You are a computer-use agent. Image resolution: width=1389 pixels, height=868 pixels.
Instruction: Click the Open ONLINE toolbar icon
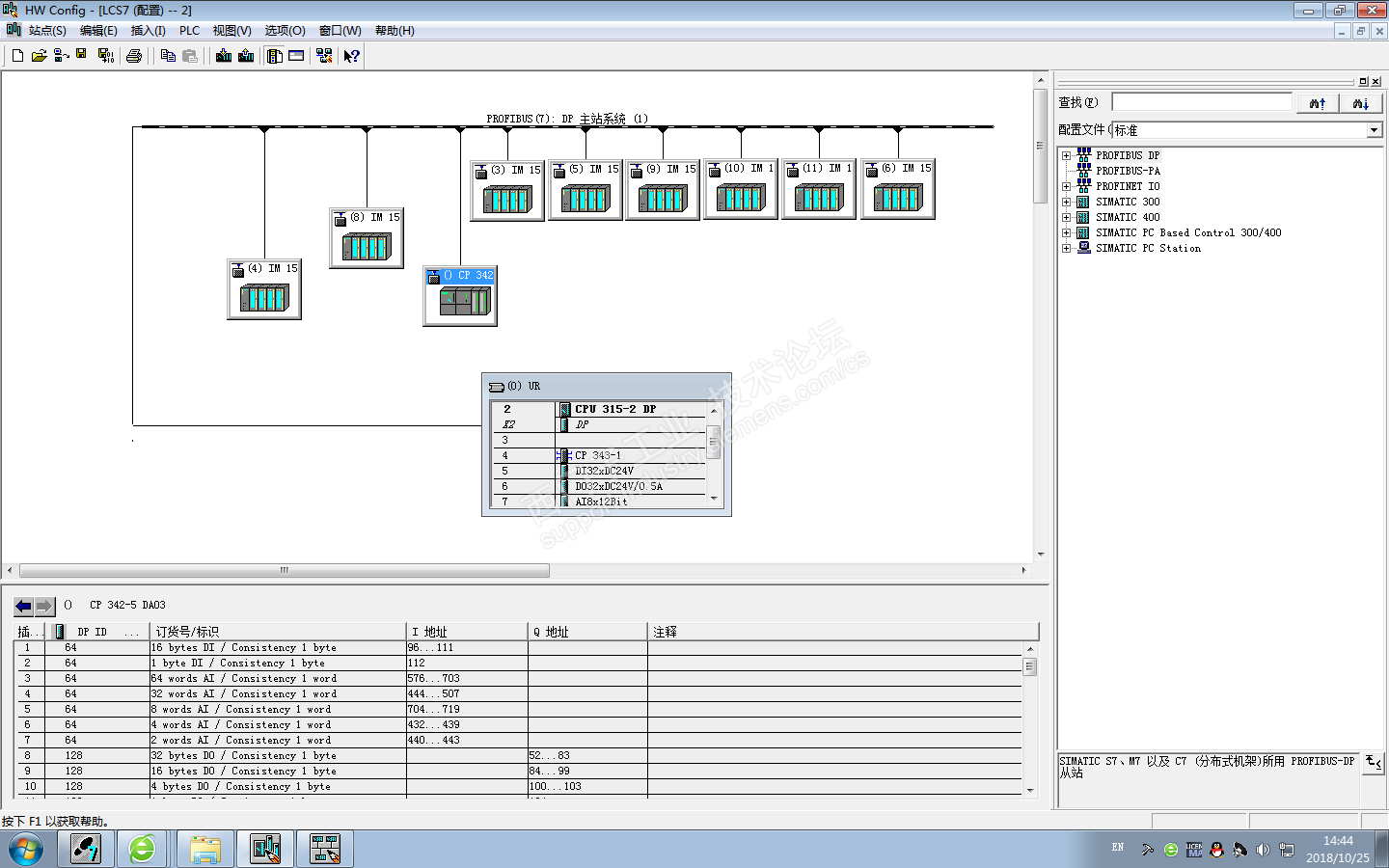click(x=61, y=56)
